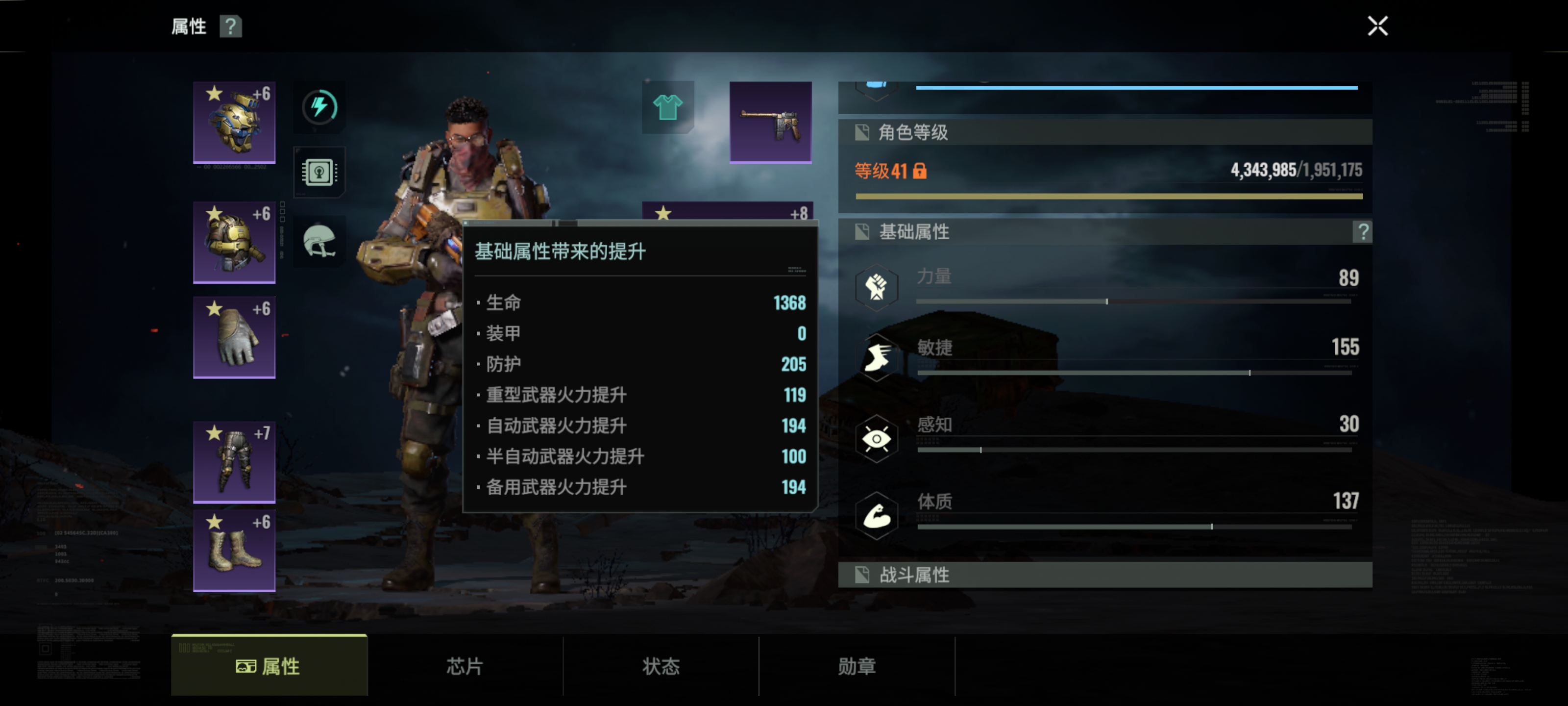Open the green shirt outfit icon

[x=668, y=107]
